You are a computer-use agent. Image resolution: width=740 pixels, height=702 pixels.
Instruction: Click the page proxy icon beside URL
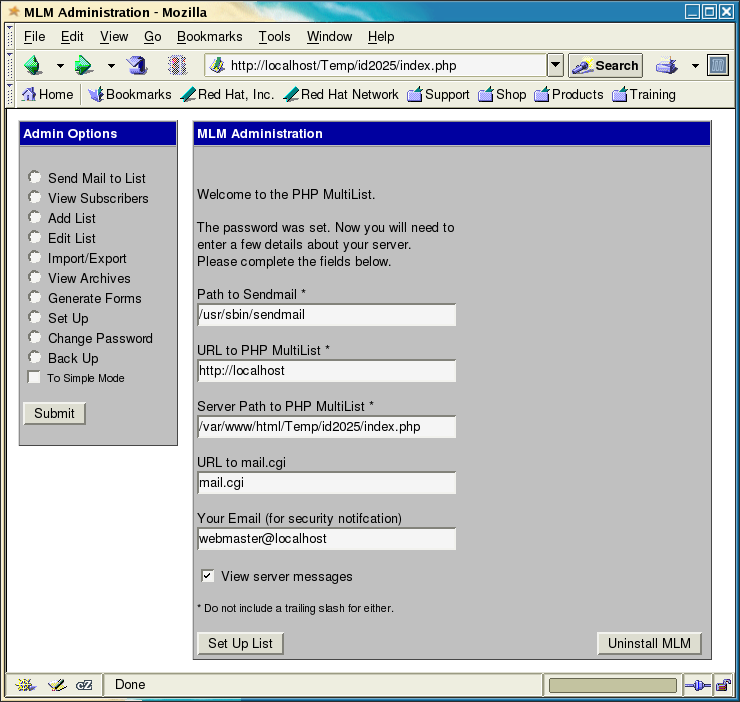click(x=217, y=65)
